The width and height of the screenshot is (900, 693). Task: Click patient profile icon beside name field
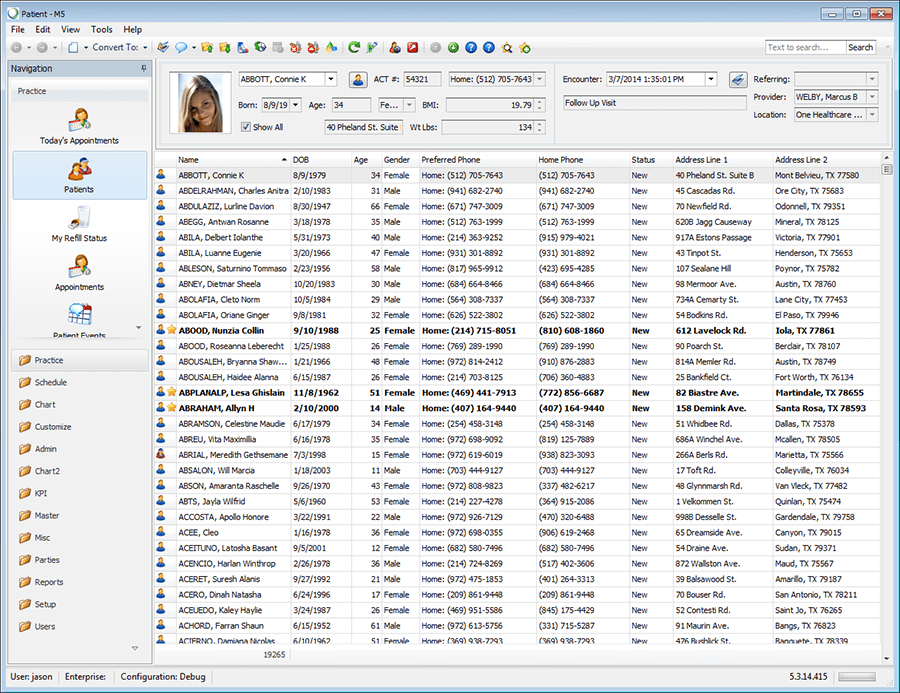(357, 79)
